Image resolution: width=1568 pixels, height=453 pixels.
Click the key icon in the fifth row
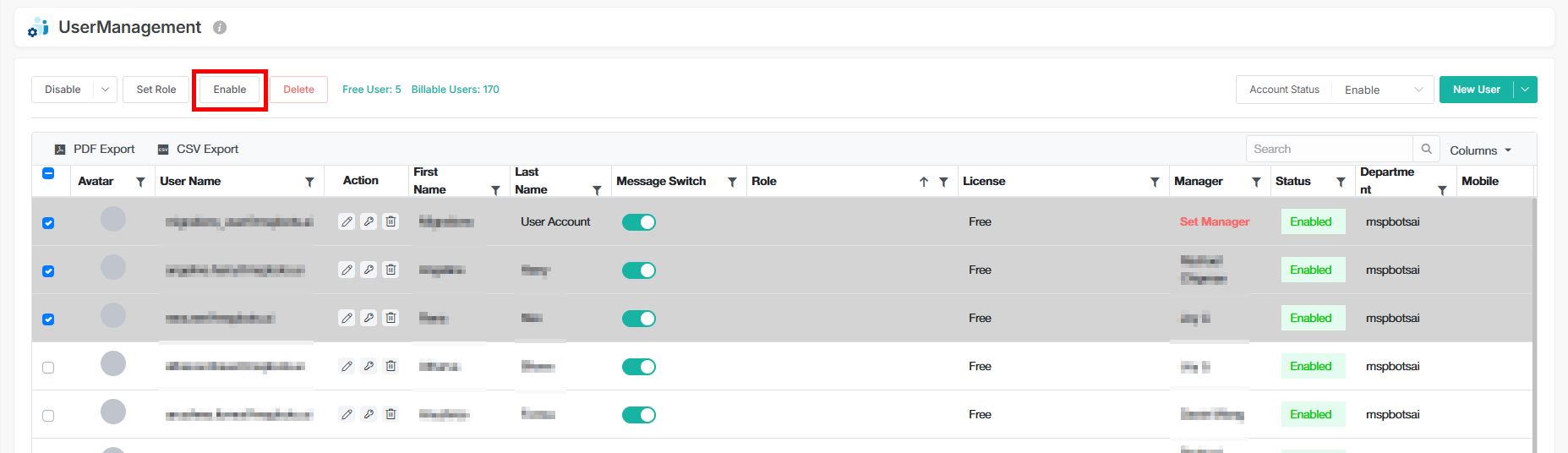pos(369,414)
